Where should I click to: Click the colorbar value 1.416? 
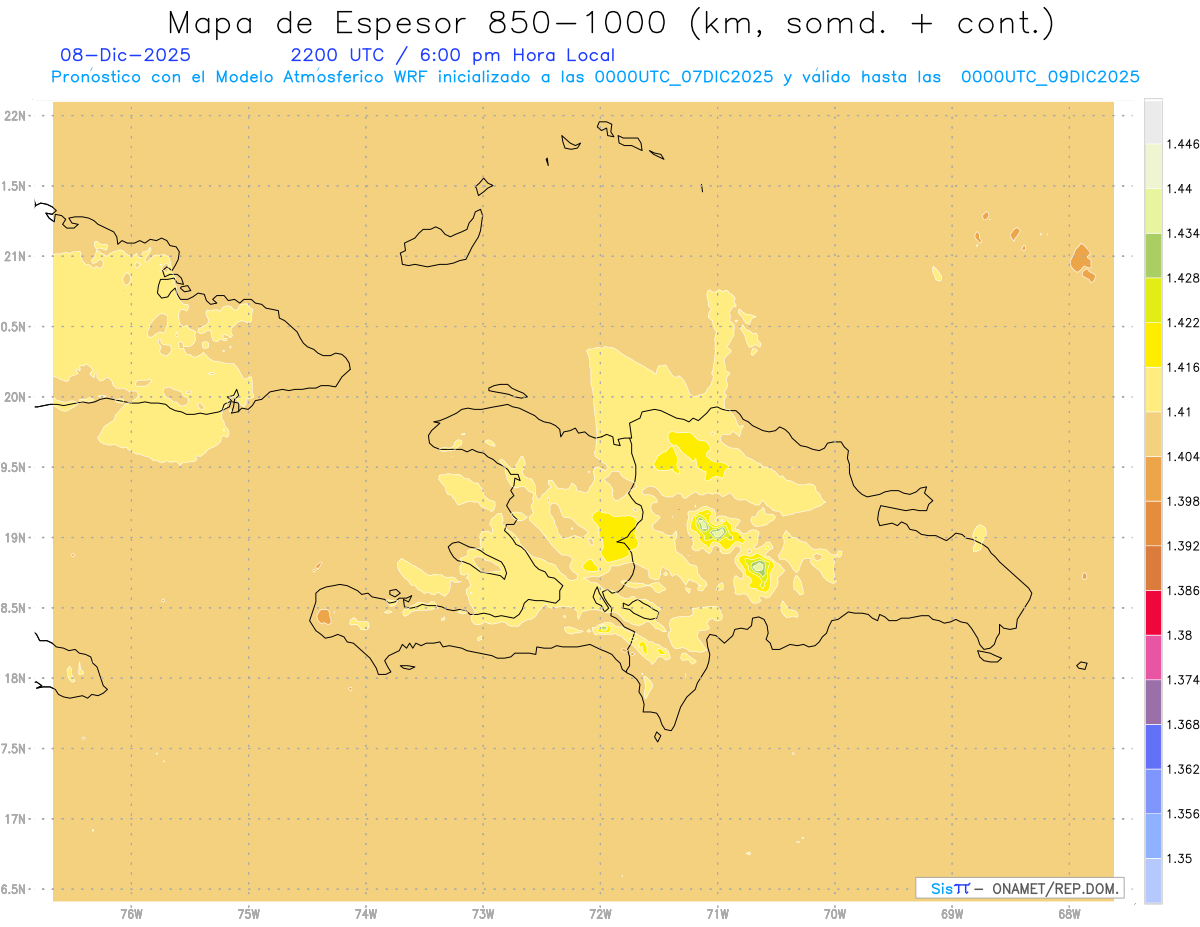coord(1183,367)
